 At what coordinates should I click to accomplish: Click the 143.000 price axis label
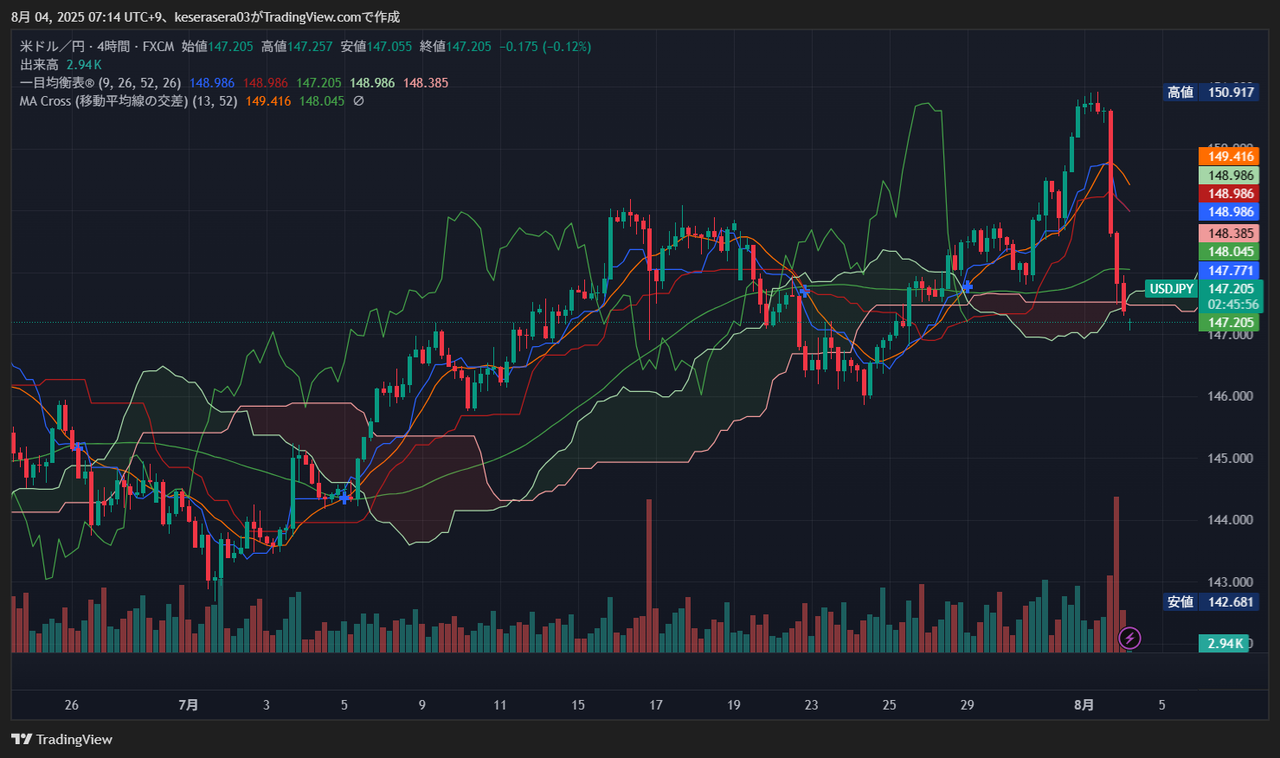click(x=1228, y=582)
